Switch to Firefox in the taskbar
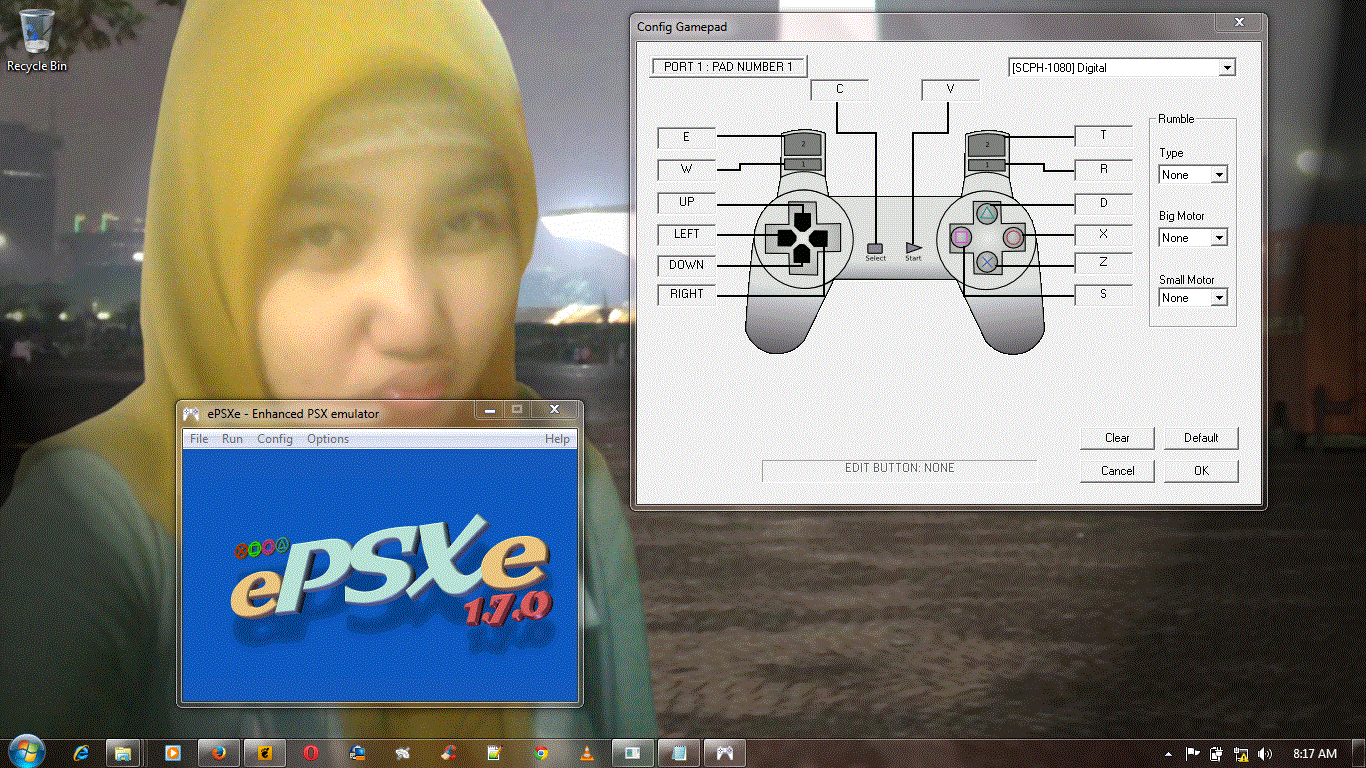1366x768 pixels. 219,753
